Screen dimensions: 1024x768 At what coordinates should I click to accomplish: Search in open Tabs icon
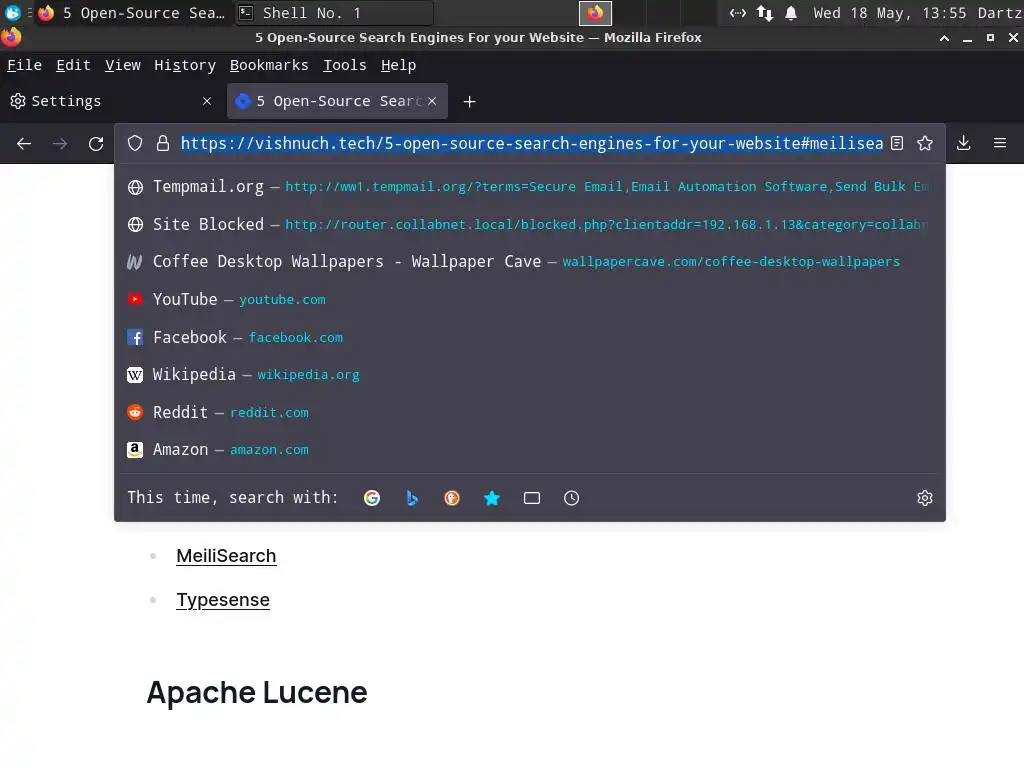pyautogui.click(x=532, y=498)
